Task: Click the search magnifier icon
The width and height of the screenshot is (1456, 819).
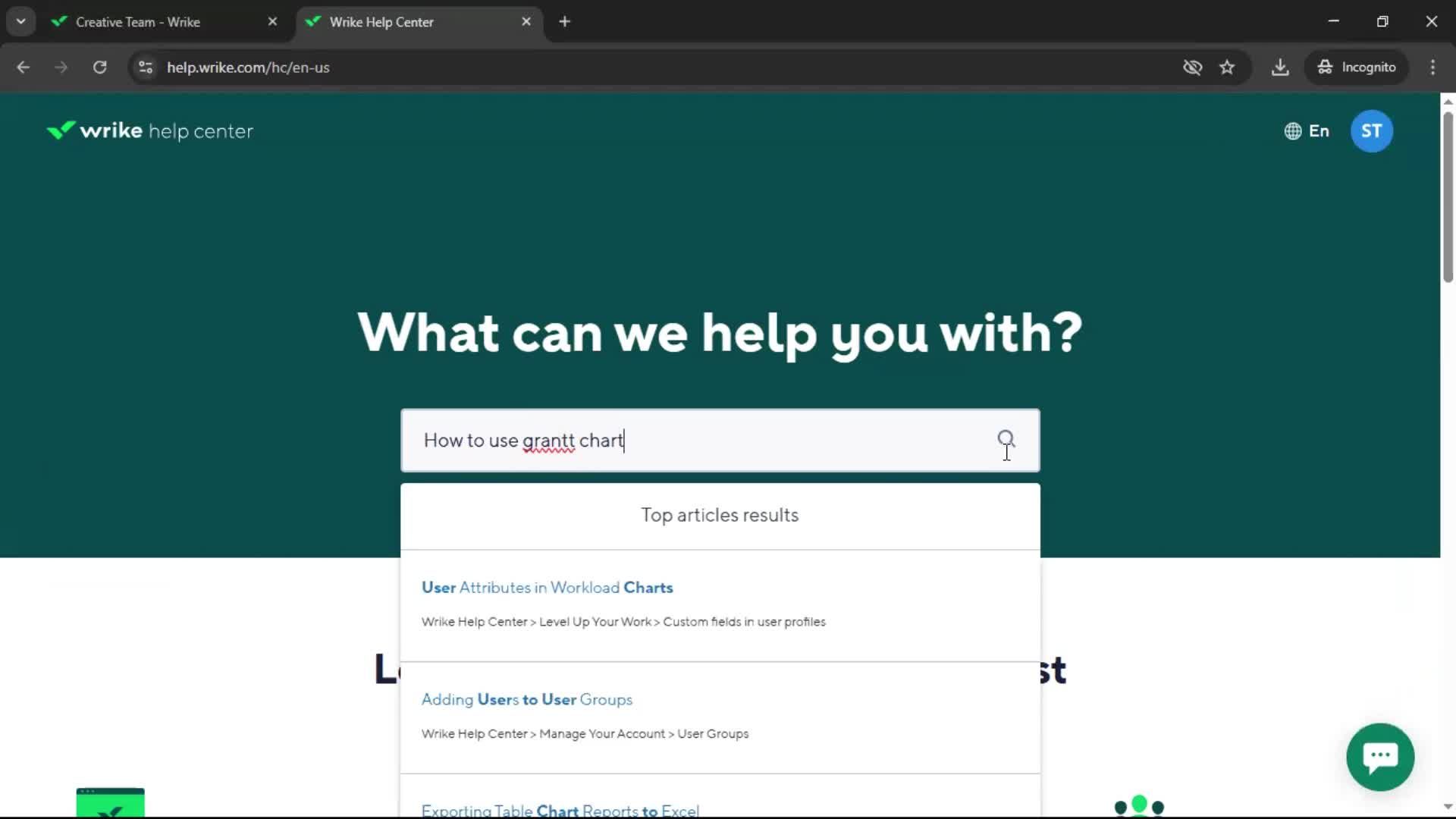Action: [1006, 439]
